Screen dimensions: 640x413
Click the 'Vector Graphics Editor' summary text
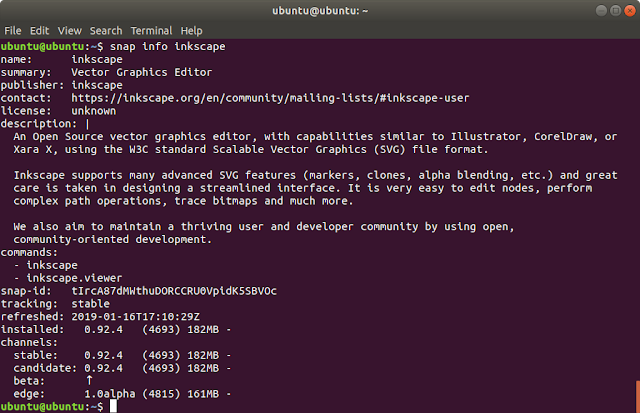point(141,72)
